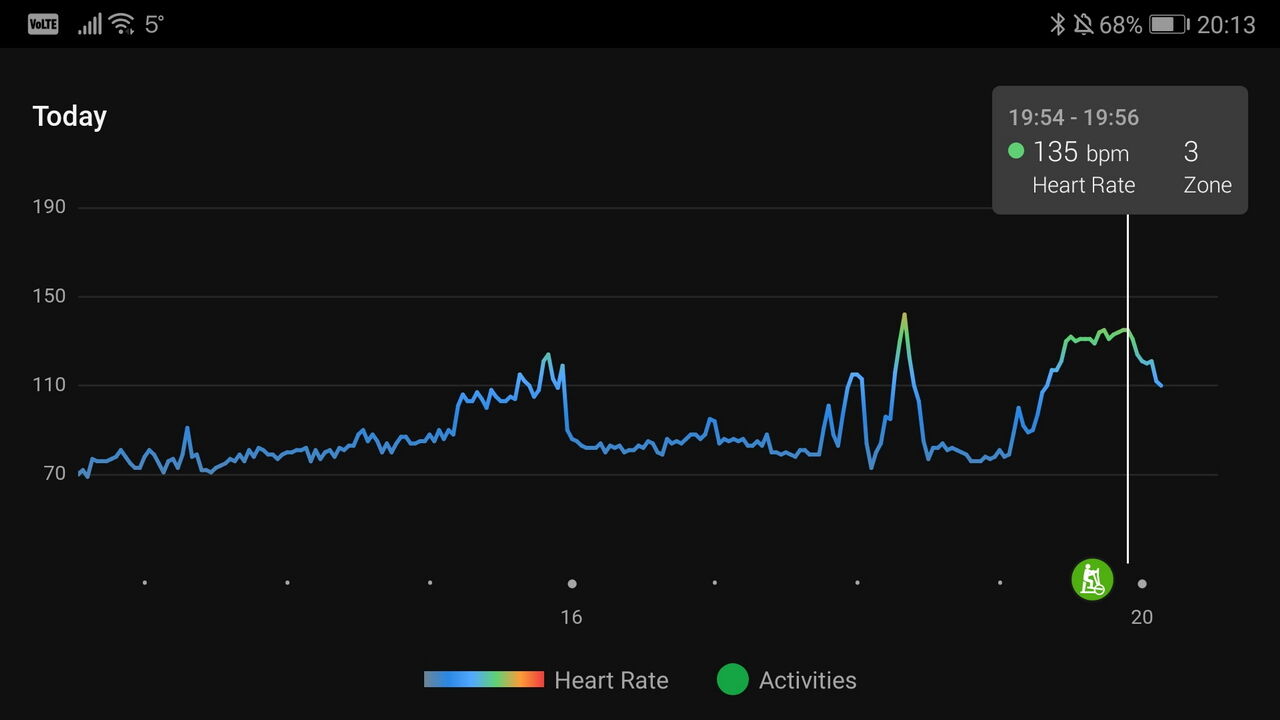The image size is (1280, 720).
Task: Tap the VoLTE status icon
Action: (x=43, y=25)
